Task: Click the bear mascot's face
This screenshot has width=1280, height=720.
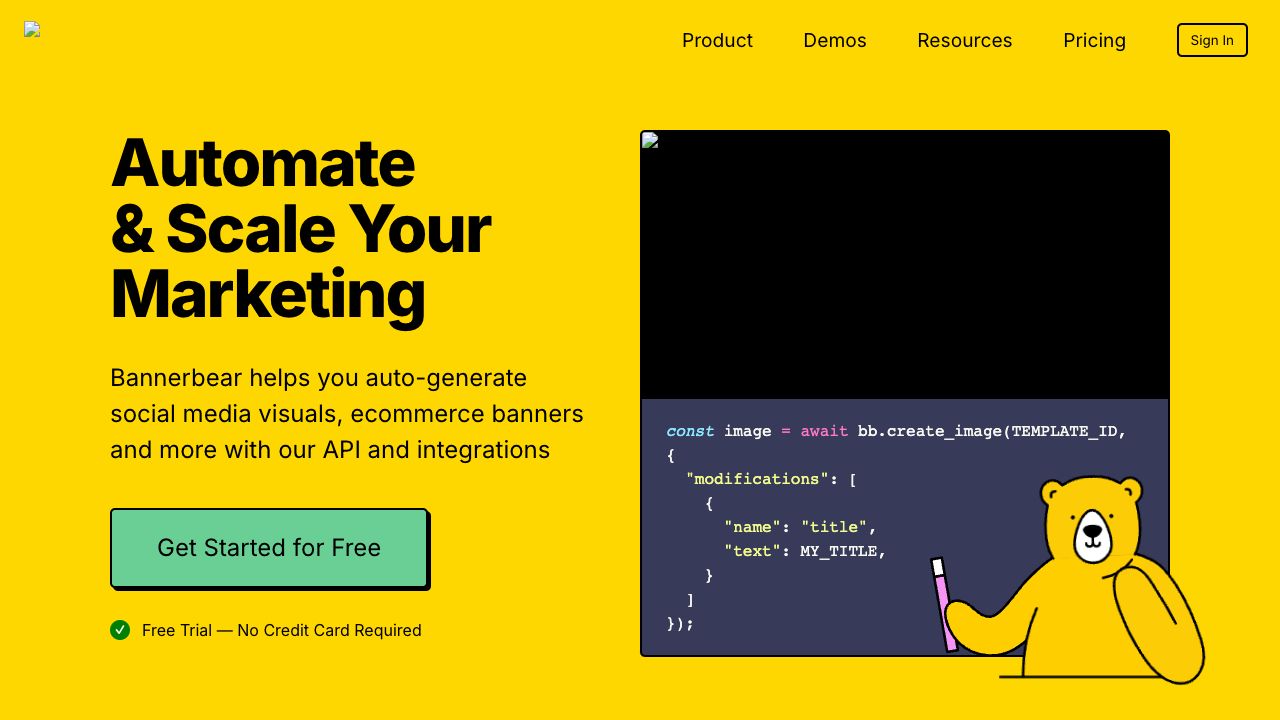Action: coord(1092,535)
